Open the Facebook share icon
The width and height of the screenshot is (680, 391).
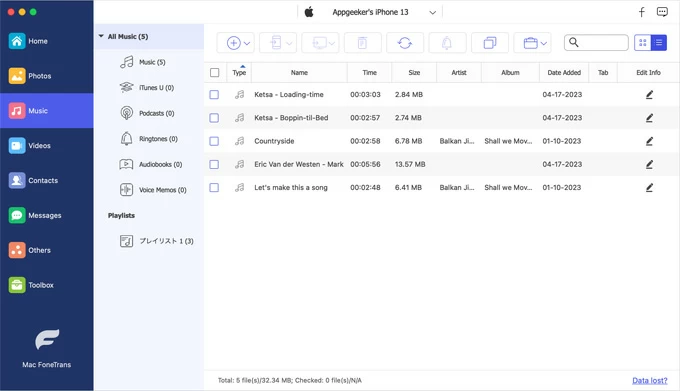pos(641,12)
